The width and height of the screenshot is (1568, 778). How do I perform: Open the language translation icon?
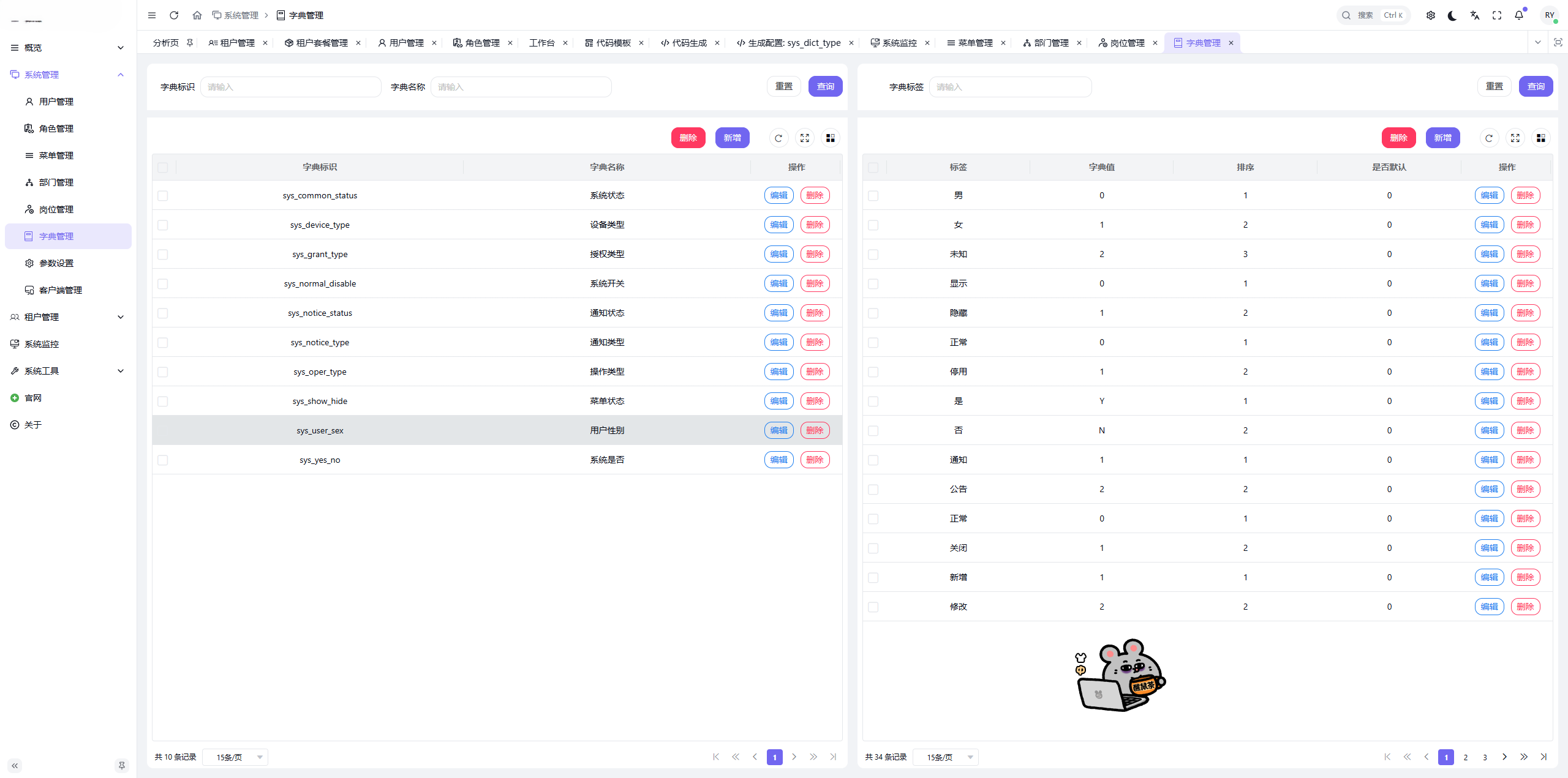click(1474, 15)
